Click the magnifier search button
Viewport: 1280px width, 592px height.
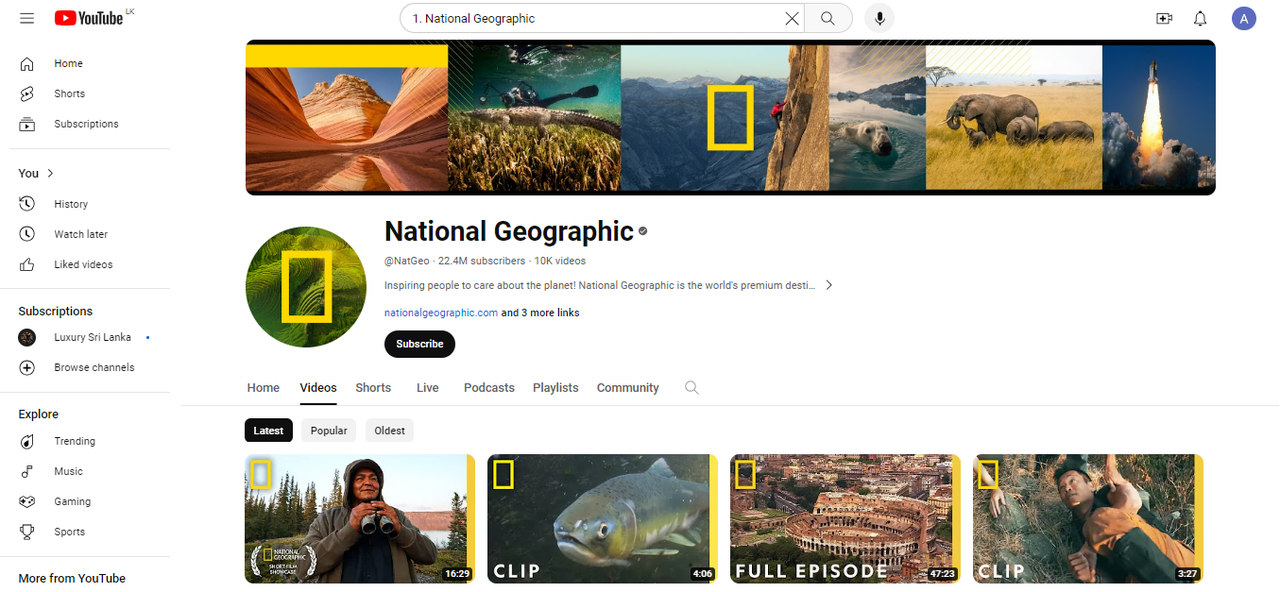[828, 18]
